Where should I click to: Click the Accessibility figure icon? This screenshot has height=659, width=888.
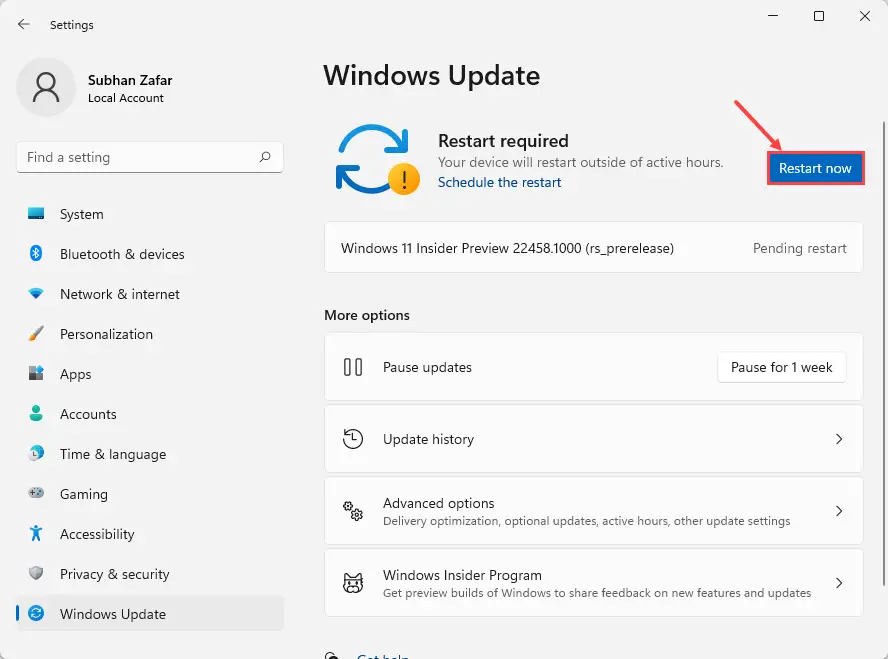(x=36, y=533)
